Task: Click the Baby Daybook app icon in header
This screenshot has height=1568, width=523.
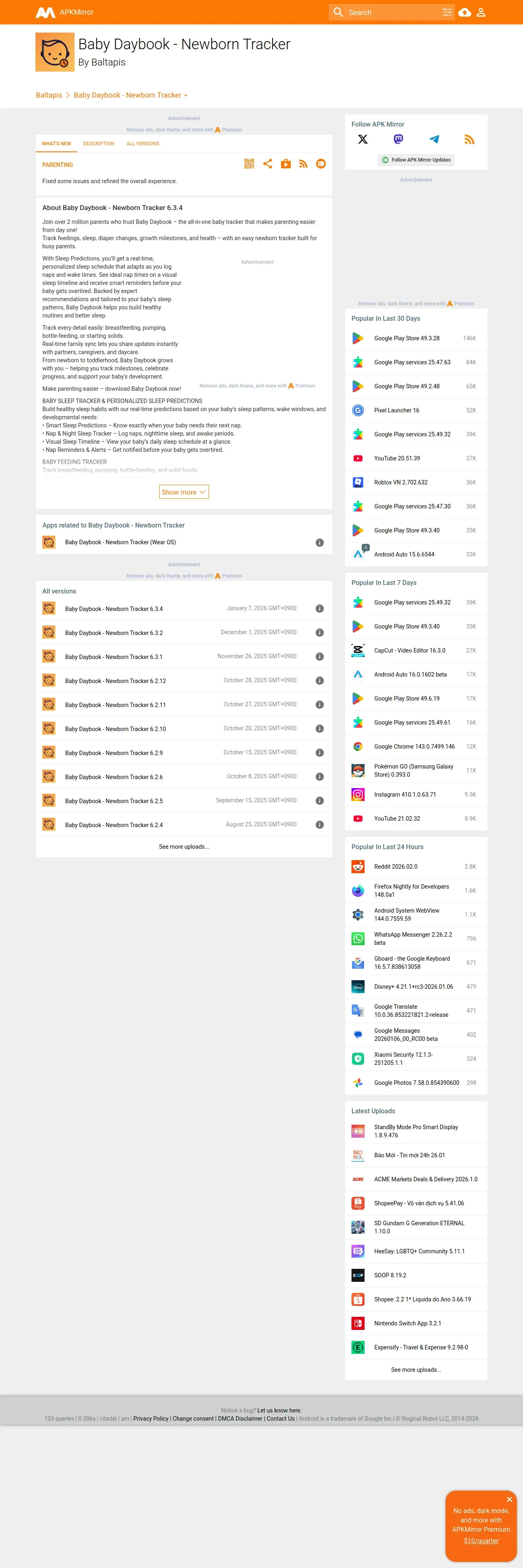Action: [x=55, y=53]
